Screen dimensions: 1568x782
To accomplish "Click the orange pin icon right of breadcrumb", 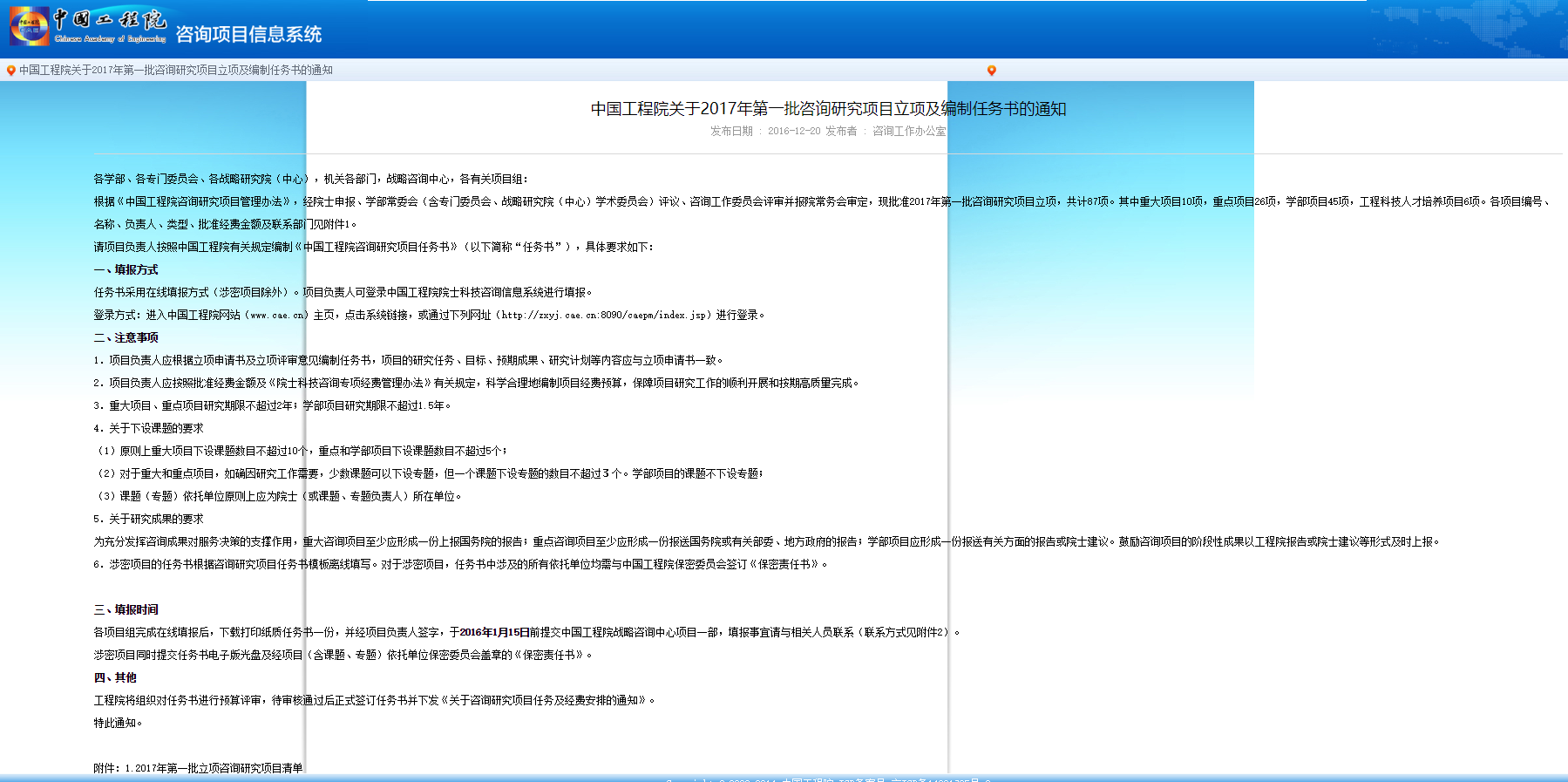I will pyautogui.click(x=991, y=71).
